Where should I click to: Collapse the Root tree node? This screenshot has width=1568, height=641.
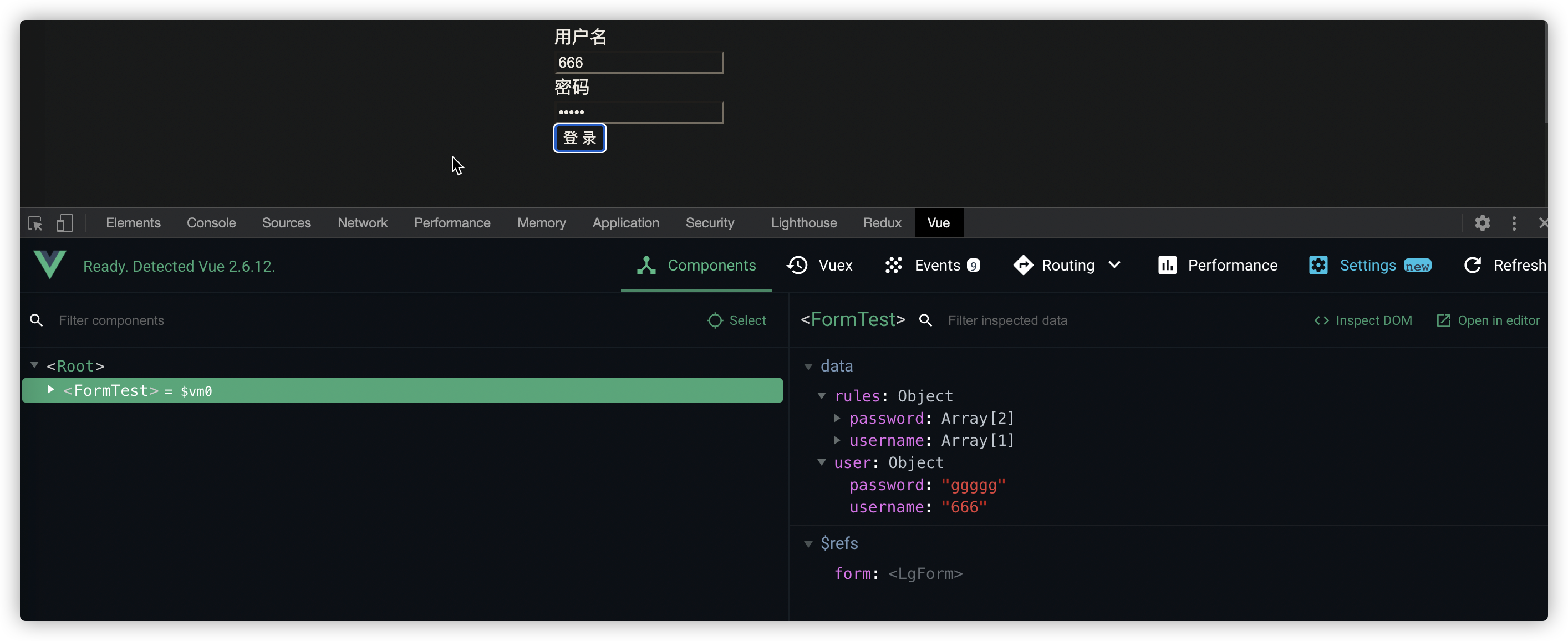pyautogui.click(x=35, y=365)
